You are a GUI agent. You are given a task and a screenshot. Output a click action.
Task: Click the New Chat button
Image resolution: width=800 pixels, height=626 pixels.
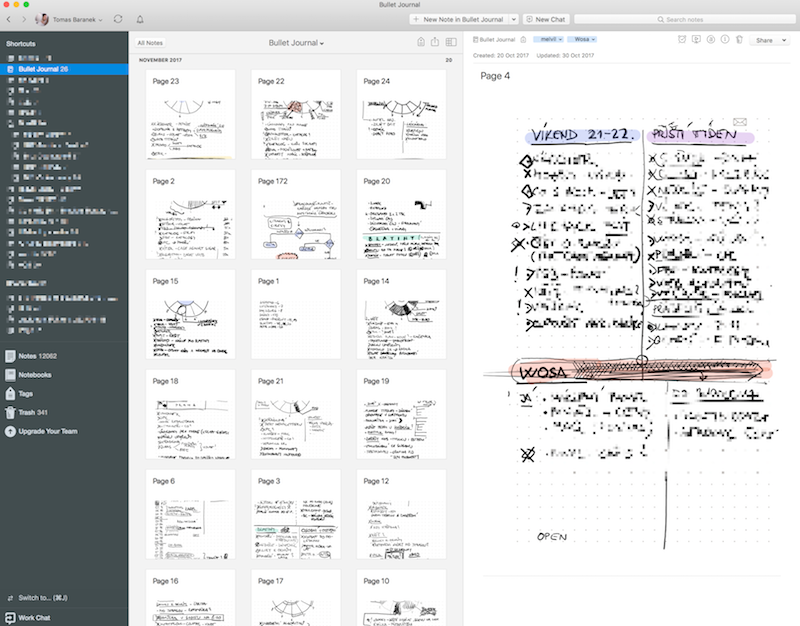[x=546, y=18]
